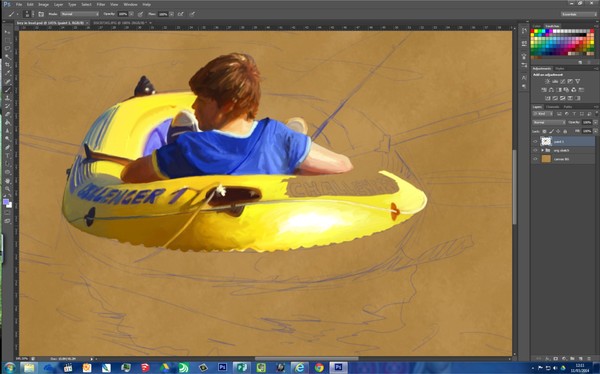Open the layer blend mode dropdown
The height and width of the screenshot is (374, 600).
pos(549,122)
